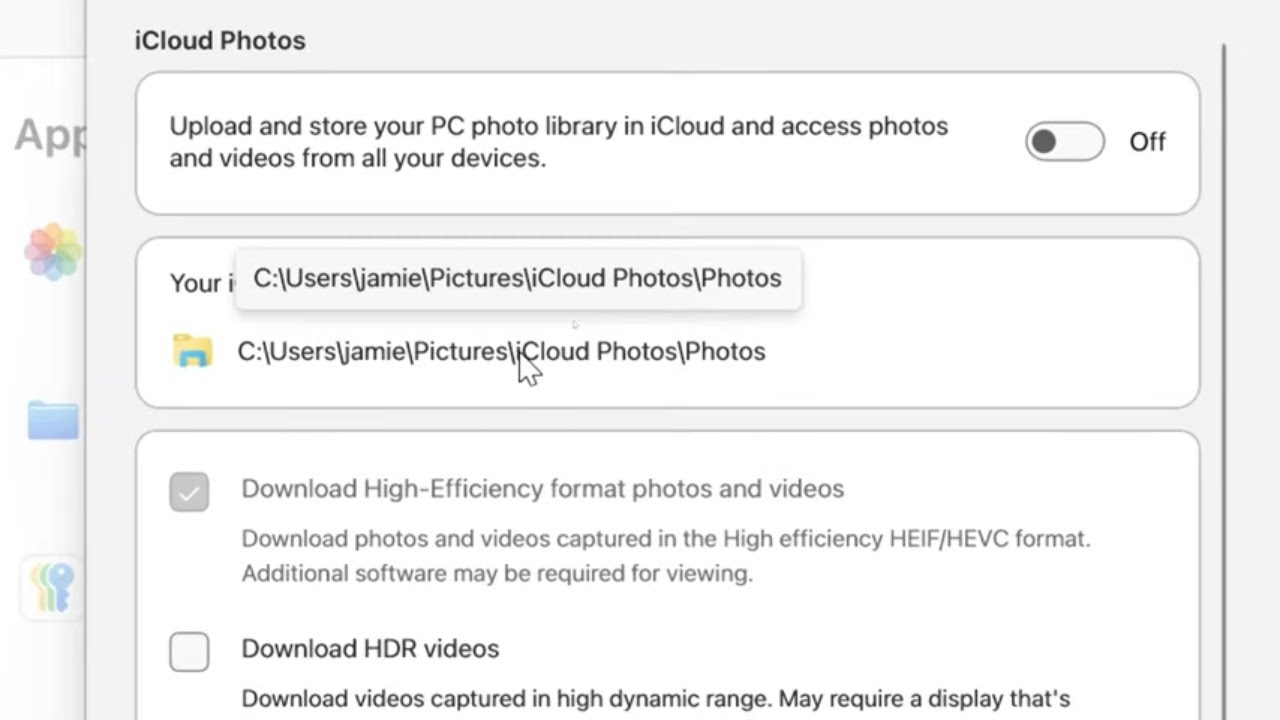Click the Upload and store your PC photo library text

pos(558,142)
